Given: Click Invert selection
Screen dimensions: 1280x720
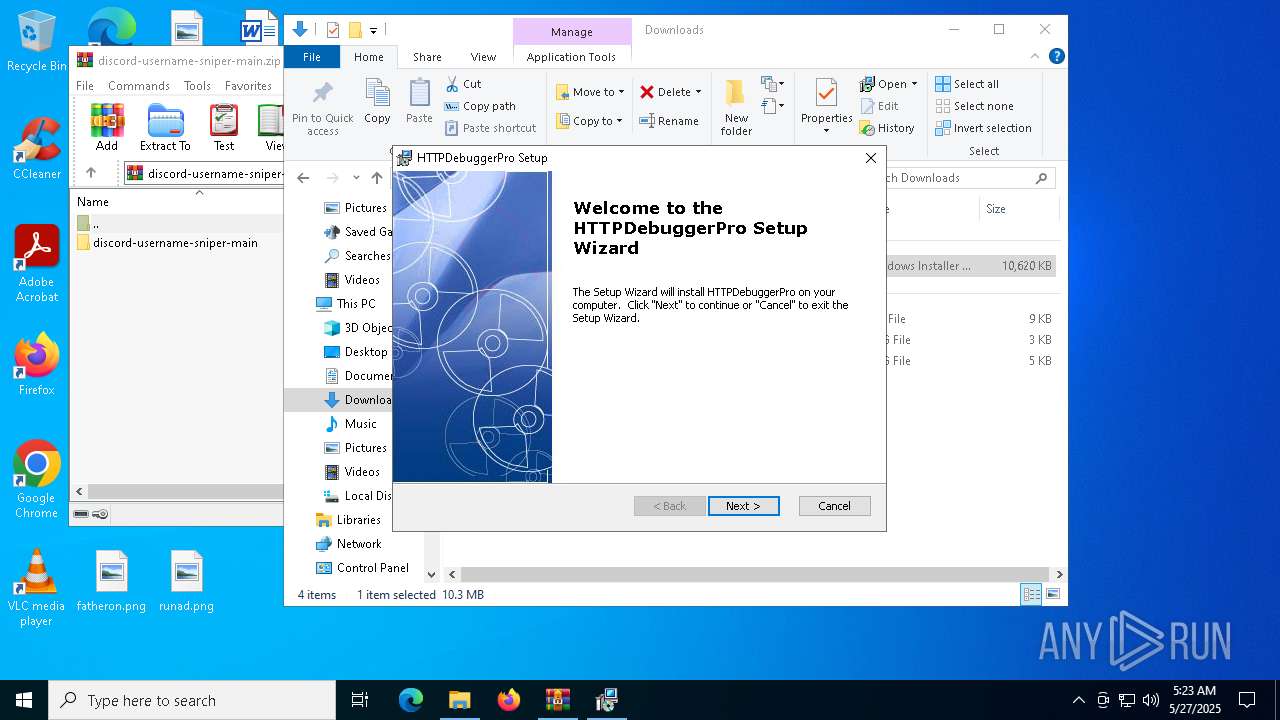Looking at the screenshot, I should [983, 128].
